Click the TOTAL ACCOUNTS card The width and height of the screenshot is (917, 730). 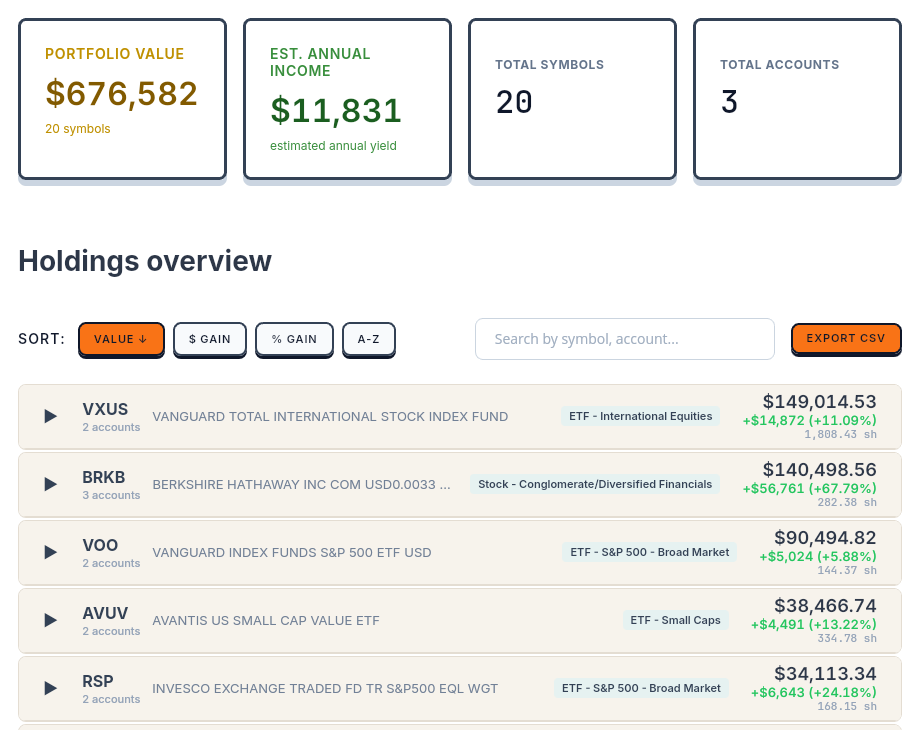pos(797,98)
